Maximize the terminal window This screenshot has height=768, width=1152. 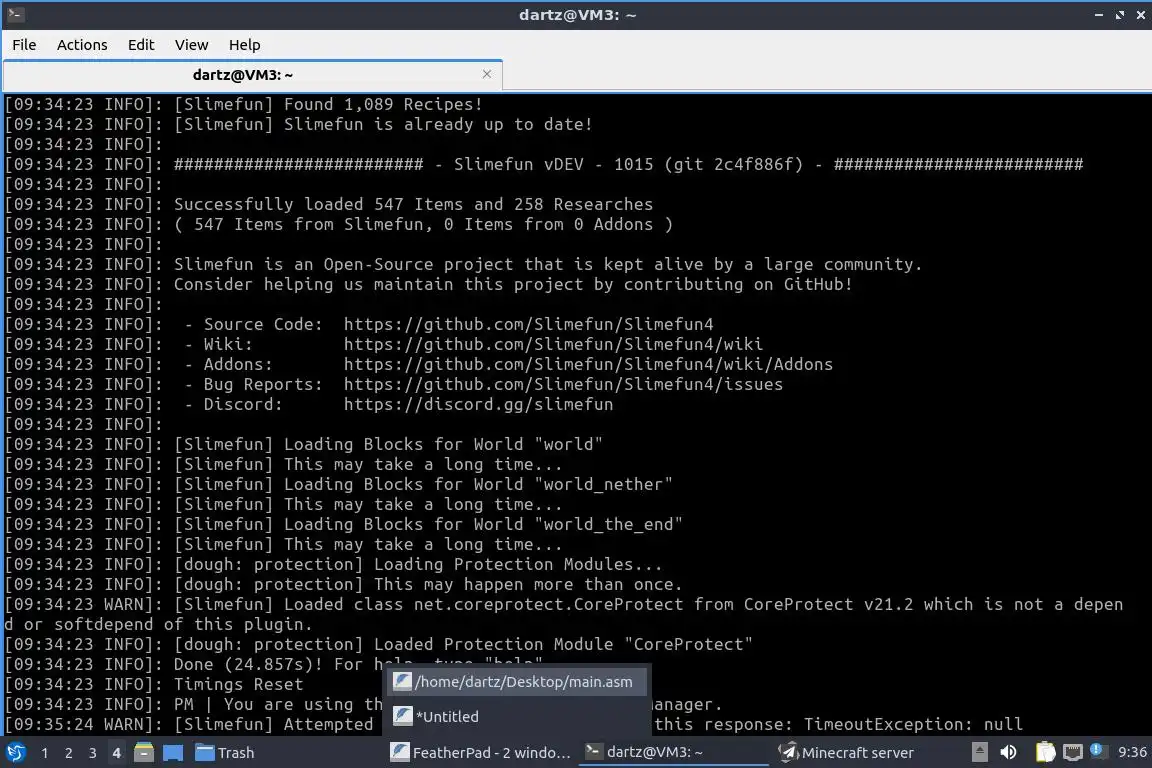[1120, 15]
